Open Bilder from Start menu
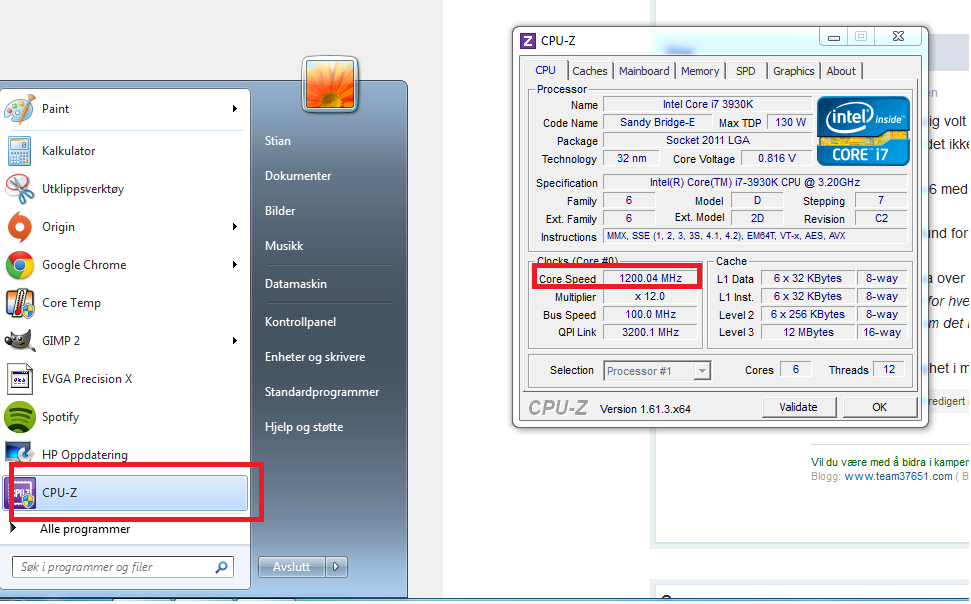971x604 pixels. pos(280,211)
